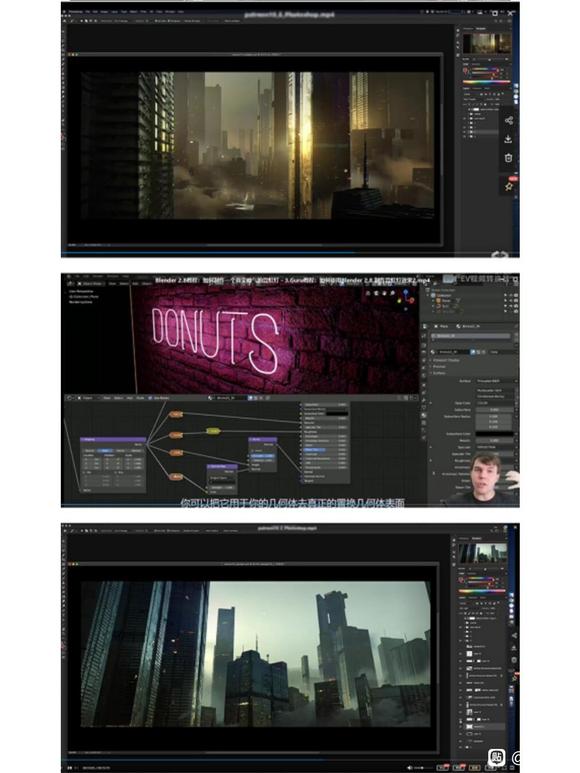
Task: Select the topmost orange node in Blender node editor
Action: [x=176, y=415]
